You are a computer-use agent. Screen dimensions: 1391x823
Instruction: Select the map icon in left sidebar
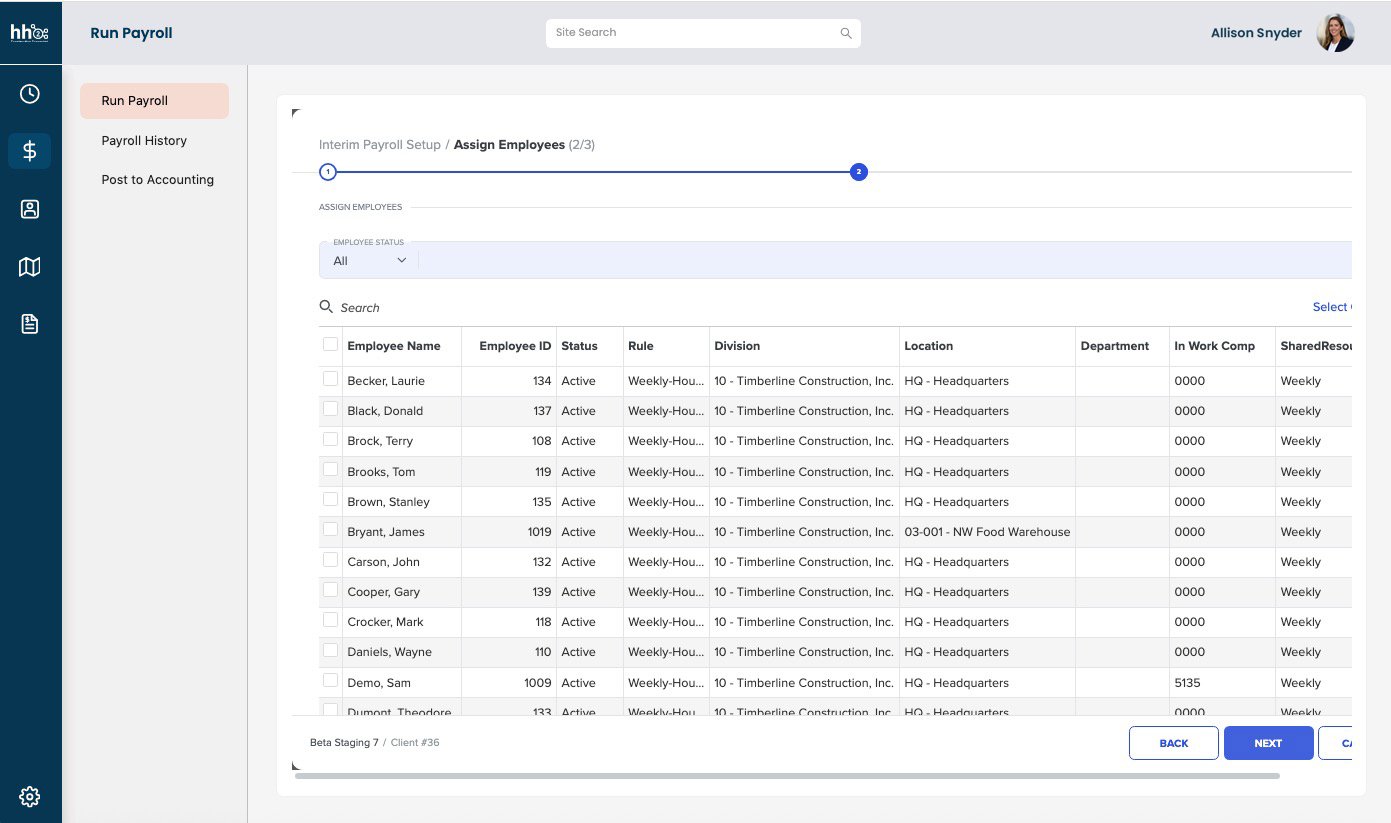tap(29, 266)
